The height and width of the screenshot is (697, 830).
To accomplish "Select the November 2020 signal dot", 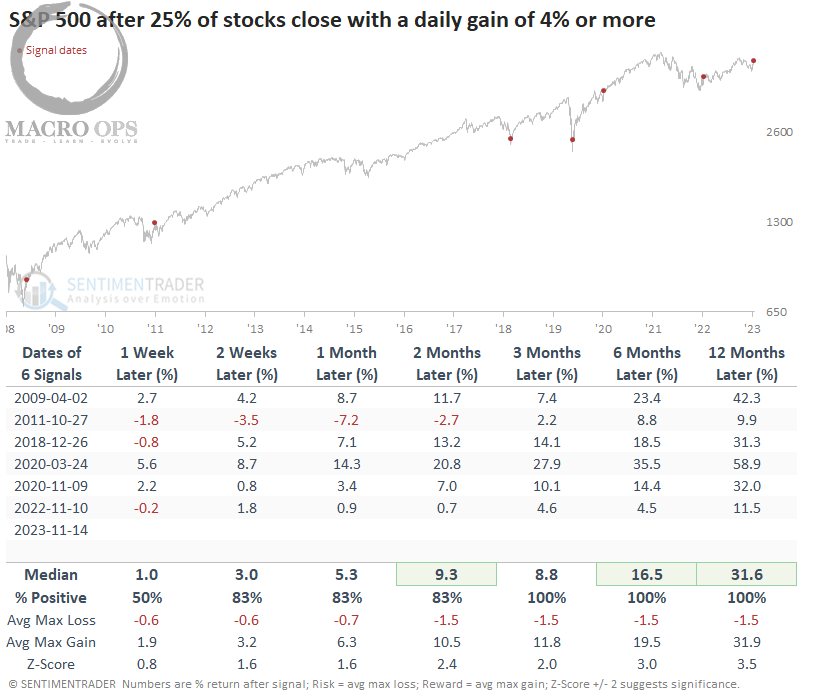I will [x=603, y=90].
